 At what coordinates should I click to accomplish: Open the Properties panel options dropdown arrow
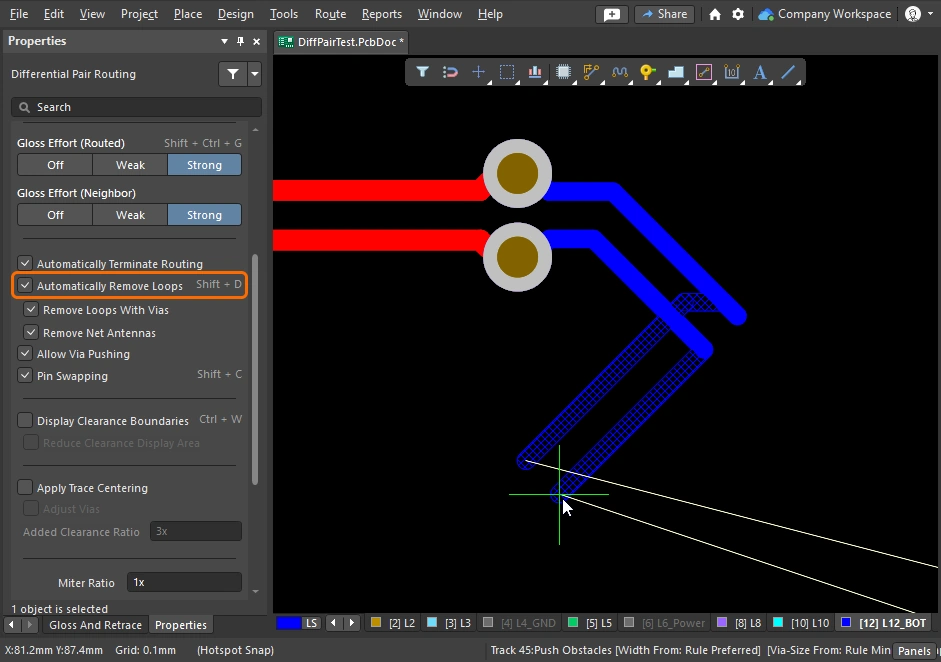click(224, 42)
